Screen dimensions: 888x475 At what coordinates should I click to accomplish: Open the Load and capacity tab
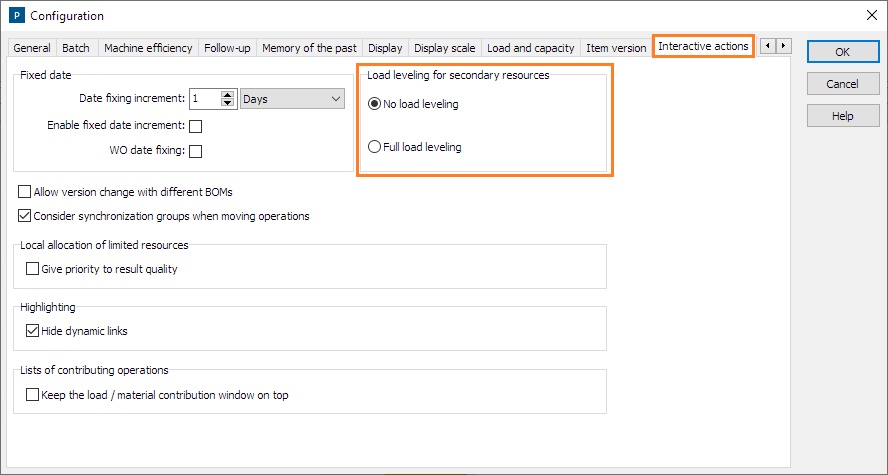[x=530, y=48]
